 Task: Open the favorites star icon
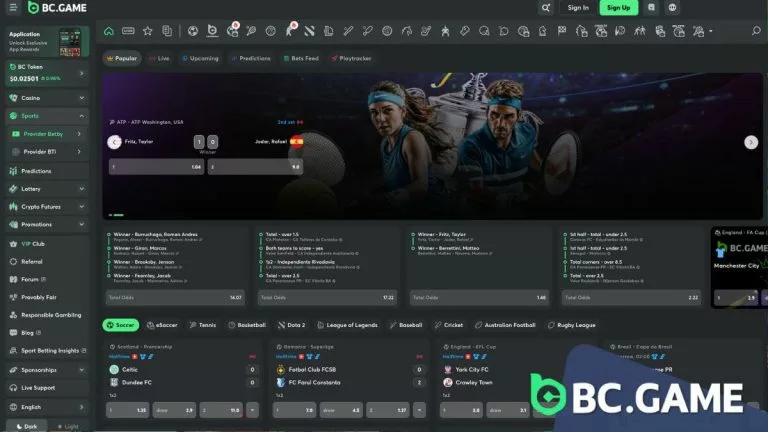click(147, 31)
